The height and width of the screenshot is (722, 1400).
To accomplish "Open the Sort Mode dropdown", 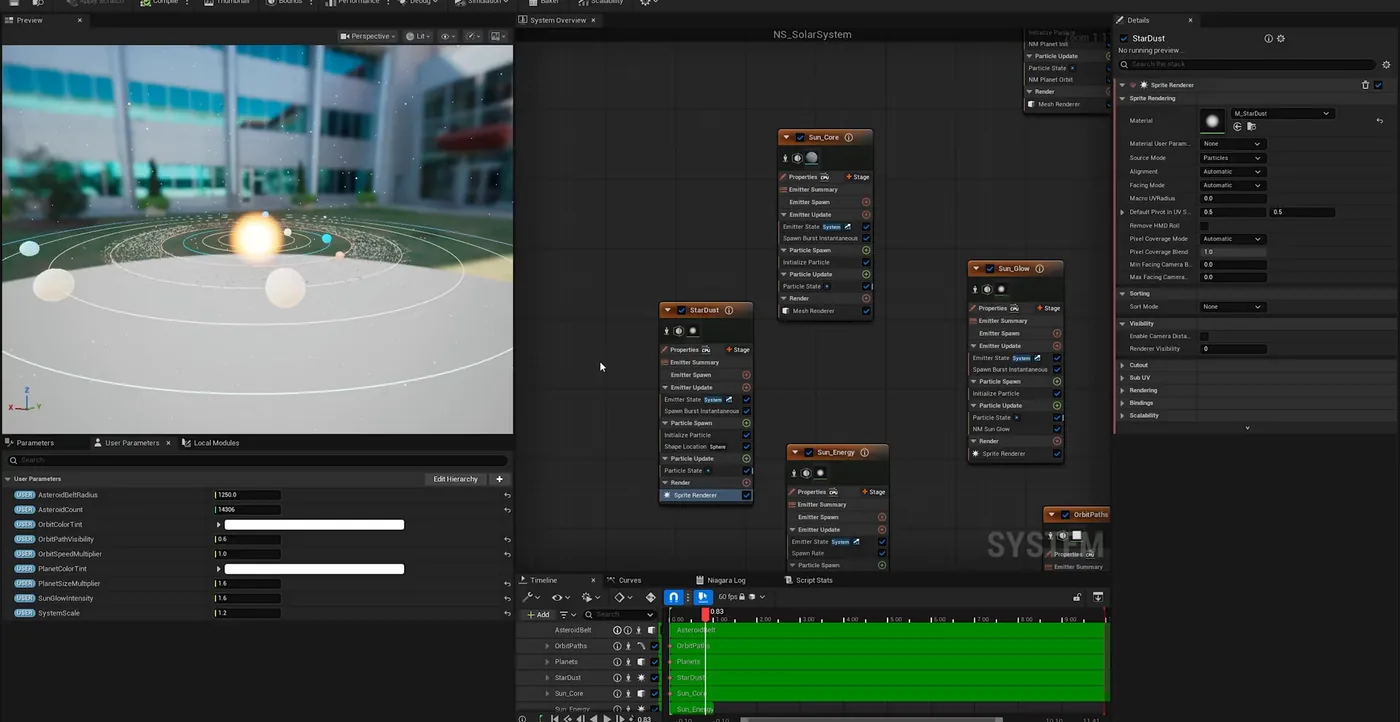I will coord(1232,307).
